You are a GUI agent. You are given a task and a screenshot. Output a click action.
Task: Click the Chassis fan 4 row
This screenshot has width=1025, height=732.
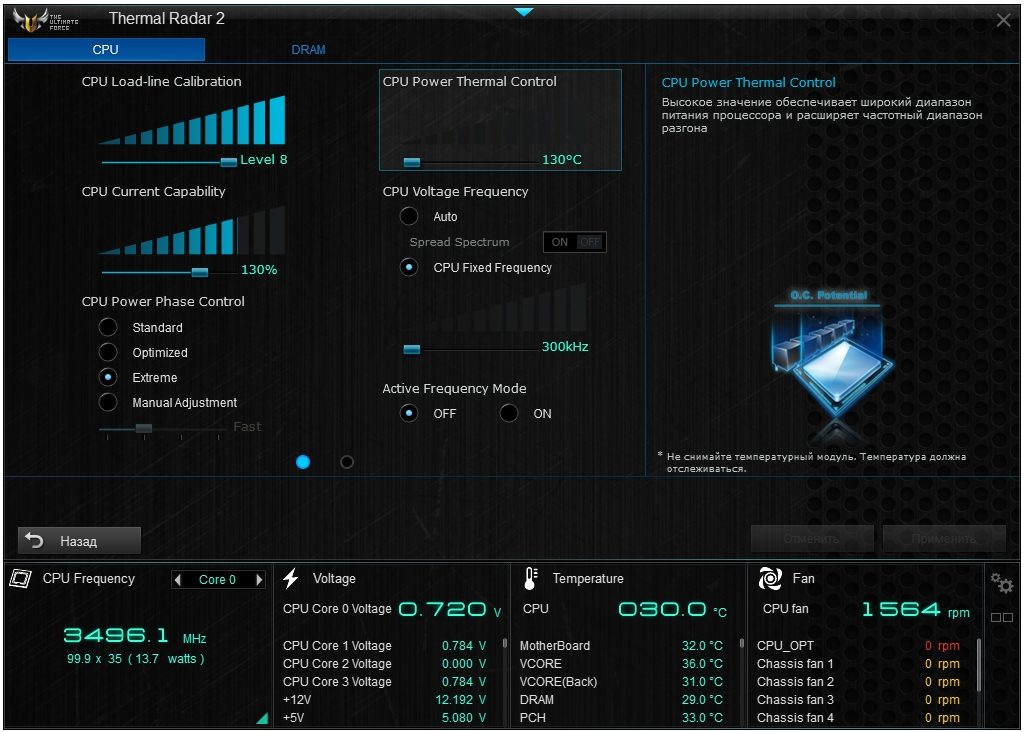(x=858, y=718)
